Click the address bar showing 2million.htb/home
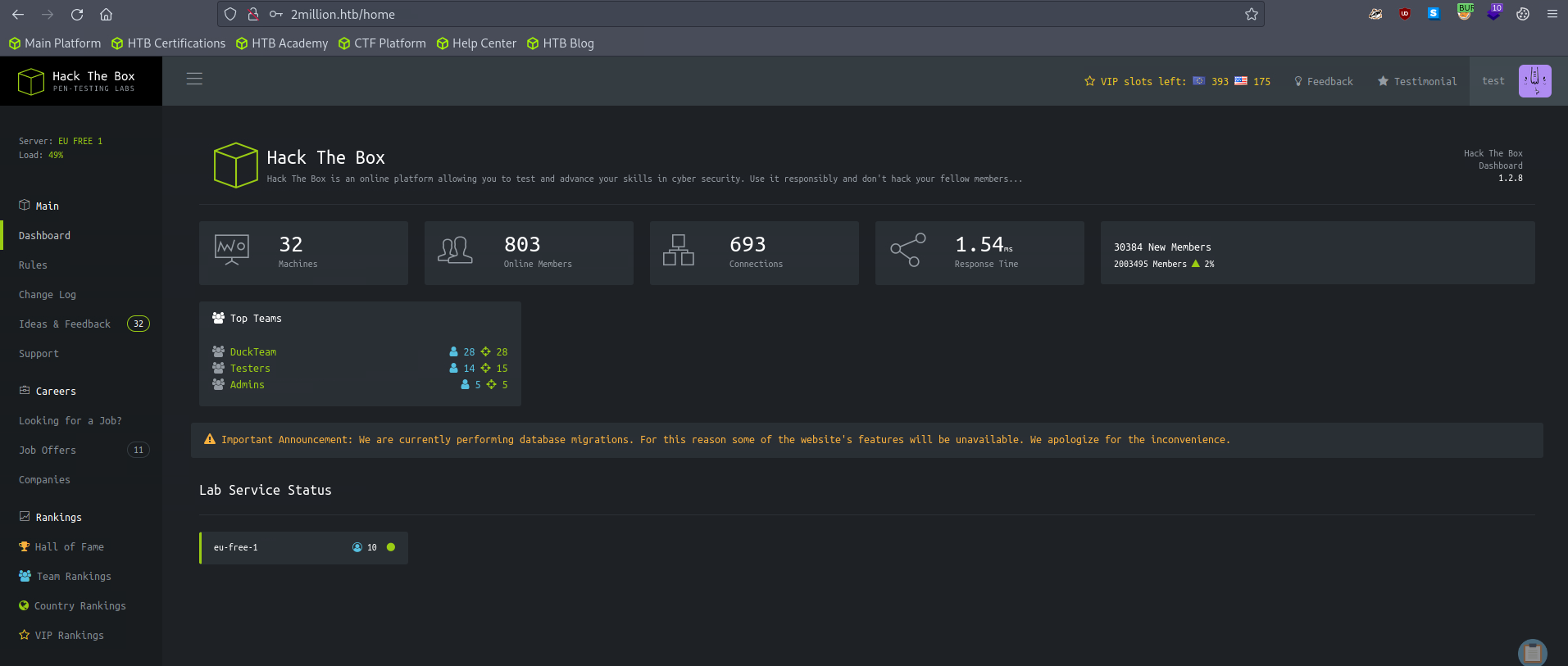This screenshot has height=666, width=1568. [740, 14]
